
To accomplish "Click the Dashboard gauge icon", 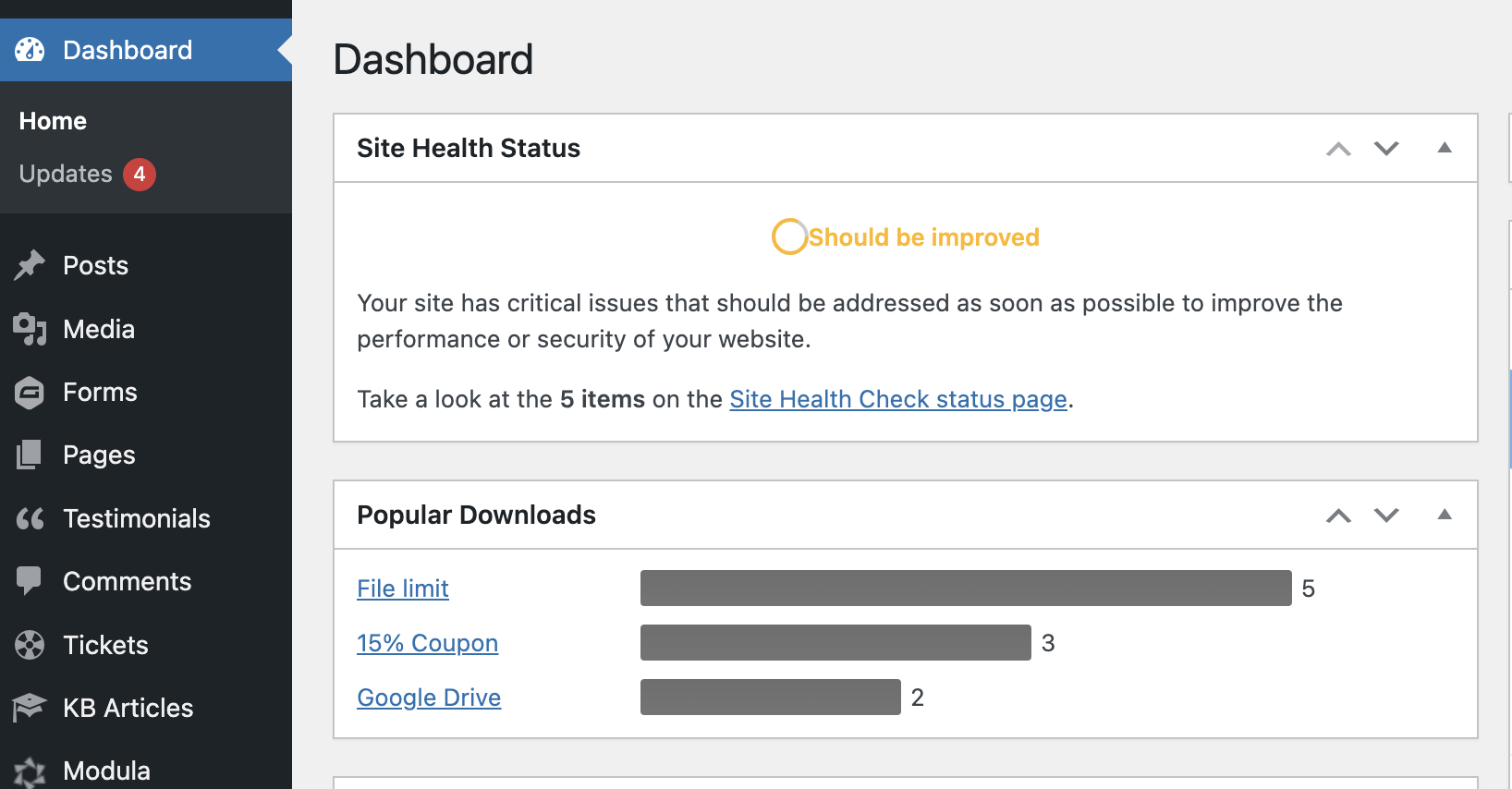I will pos(30,50).
